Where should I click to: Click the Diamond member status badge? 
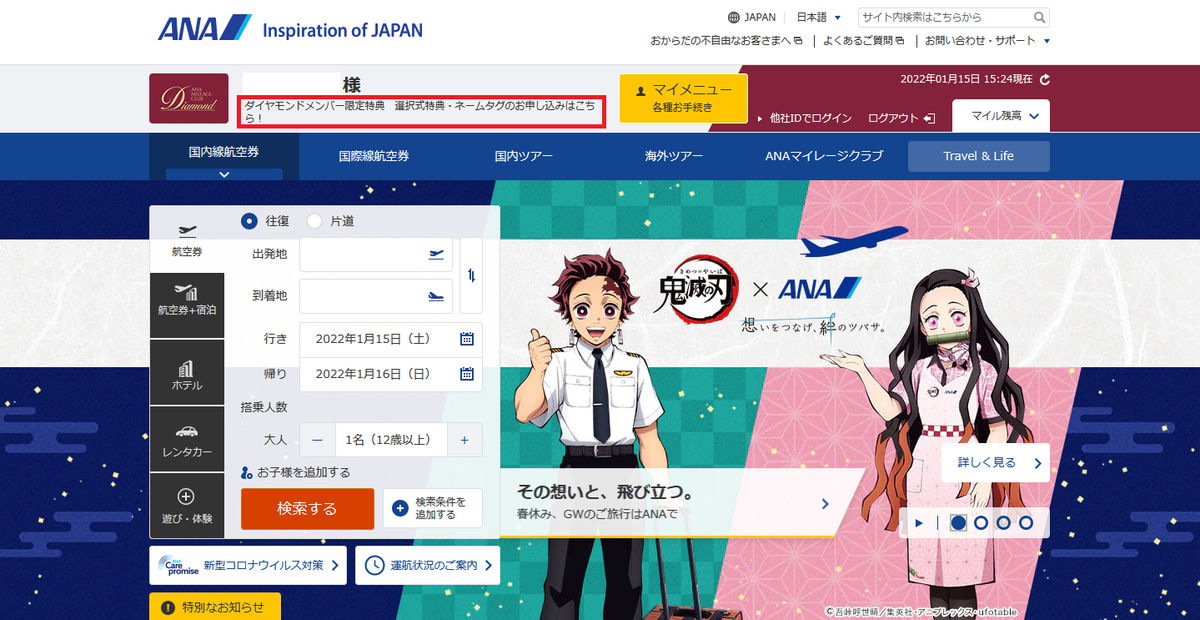[188, 98]
